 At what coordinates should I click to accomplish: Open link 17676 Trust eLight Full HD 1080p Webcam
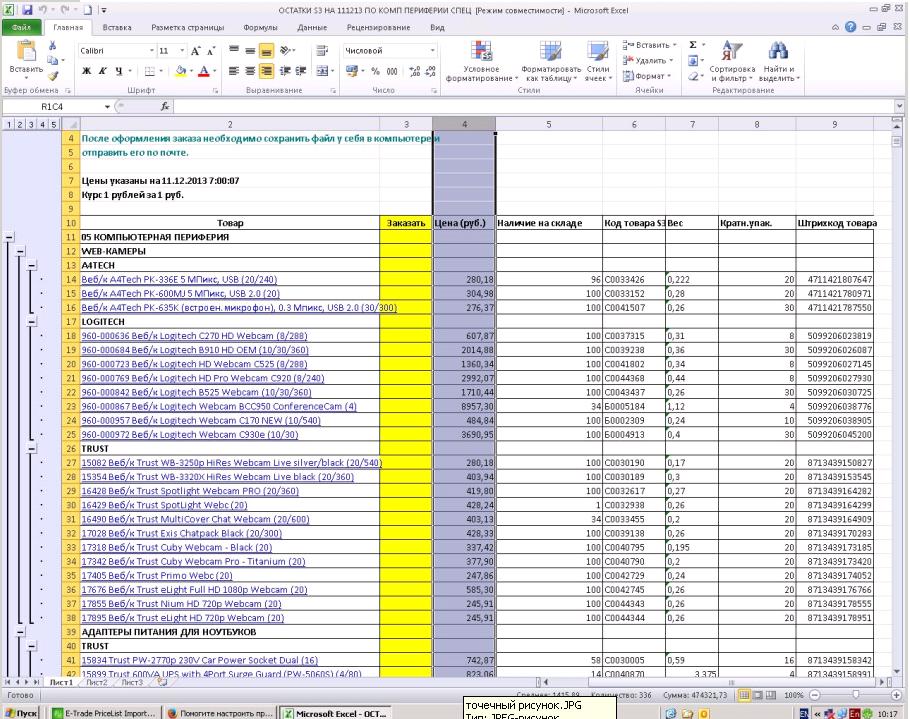point(194,590)
